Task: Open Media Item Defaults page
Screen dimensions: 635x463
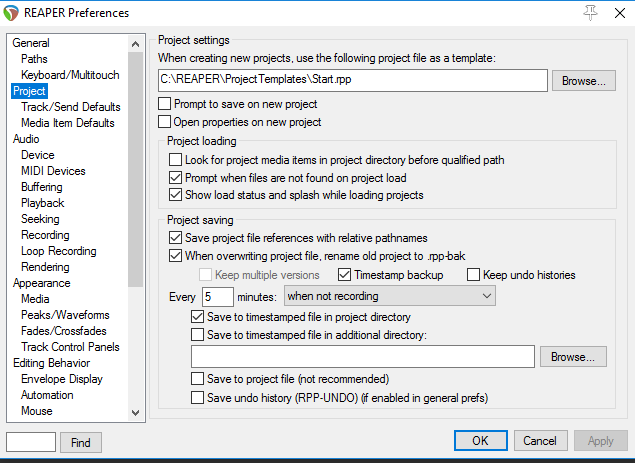Action: pyautogui.click(x=68, y=123)
